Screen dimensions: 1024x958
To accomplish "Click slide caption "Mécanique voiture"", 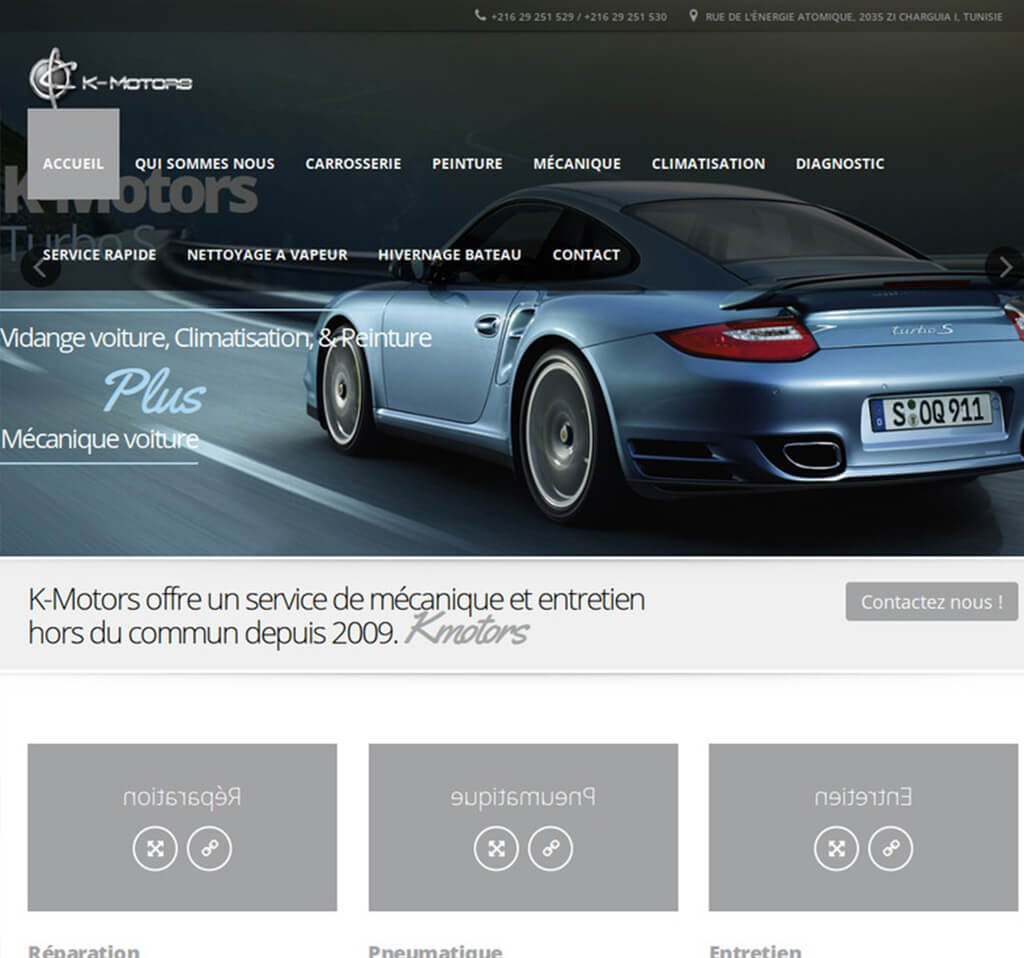I will click(x=99, y=439).
